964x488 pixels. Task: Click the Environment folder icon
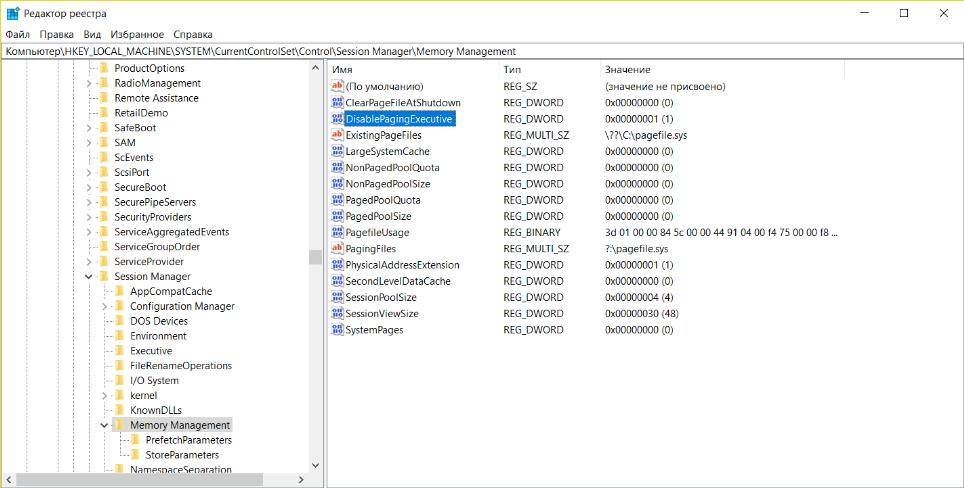[120, 336]
